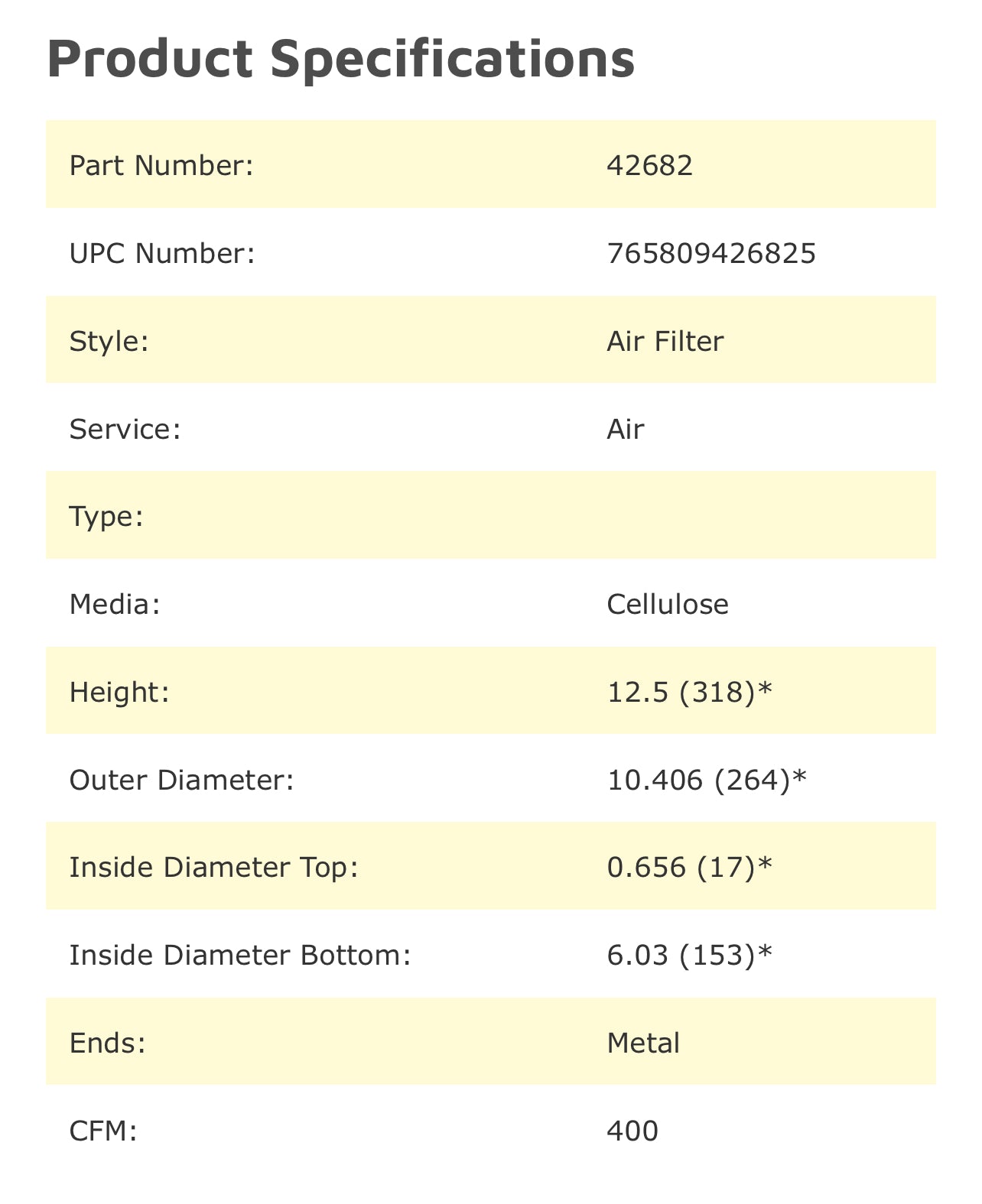Select the UPC number 765809426825
This screenshot has width=982, height=1204.
tap(710, 253)
